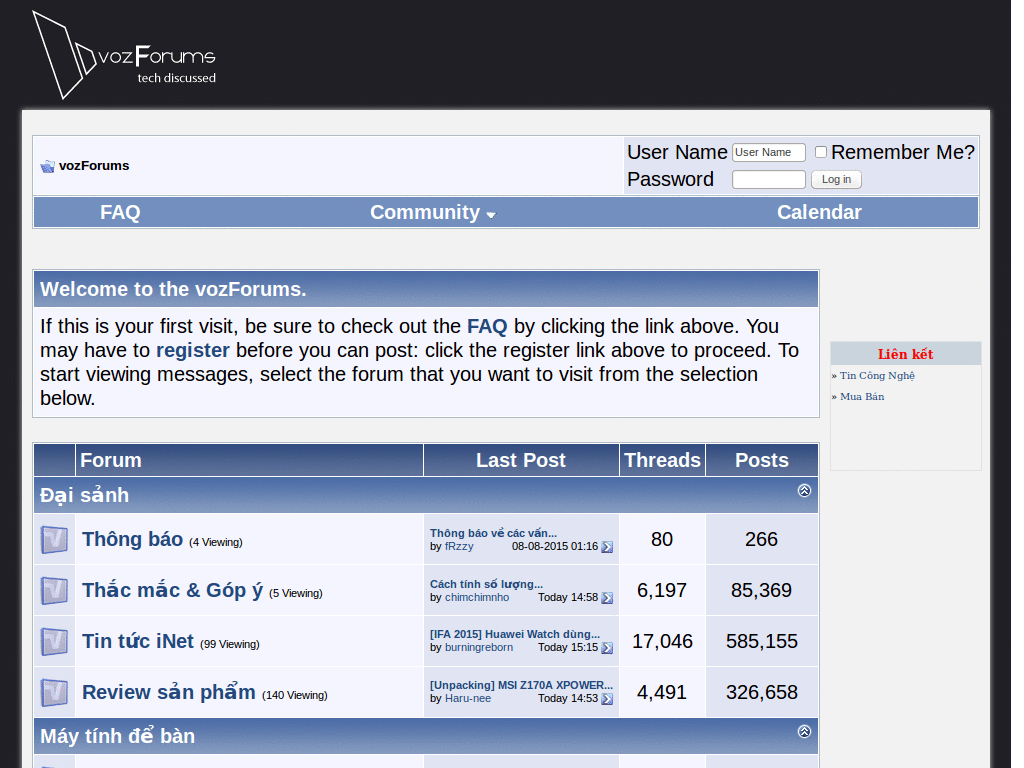Click the '(140 Viewing)' text
Screen dimensions: 1024x768
click(x=295, y=696)
